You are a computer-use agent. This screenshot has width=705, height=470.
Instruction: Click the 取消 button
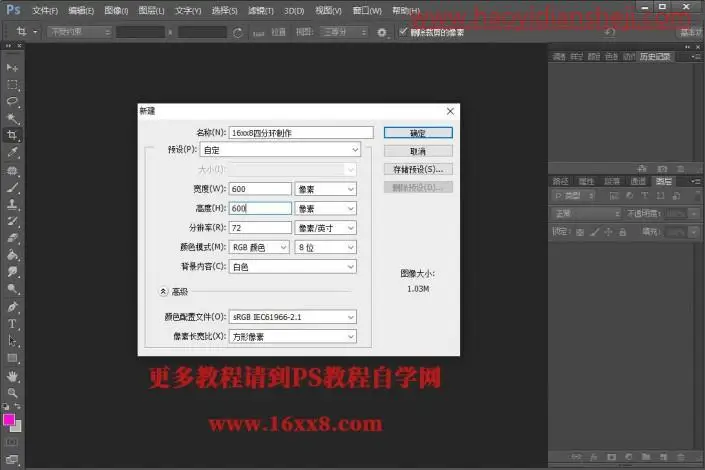click(418, 151)
